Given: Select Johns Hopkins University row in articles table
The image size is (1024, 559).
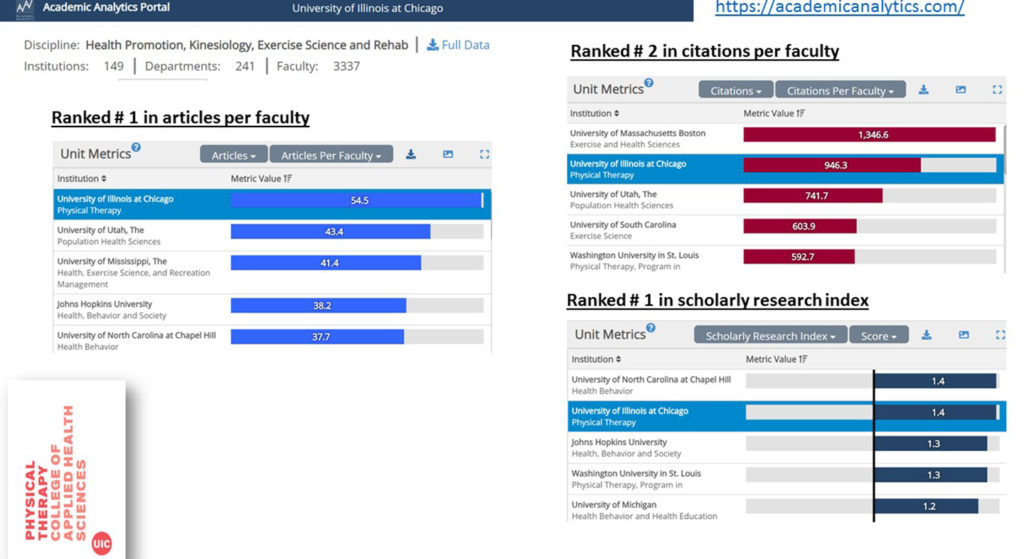Looking at the screenshot, I should [272, 310].
